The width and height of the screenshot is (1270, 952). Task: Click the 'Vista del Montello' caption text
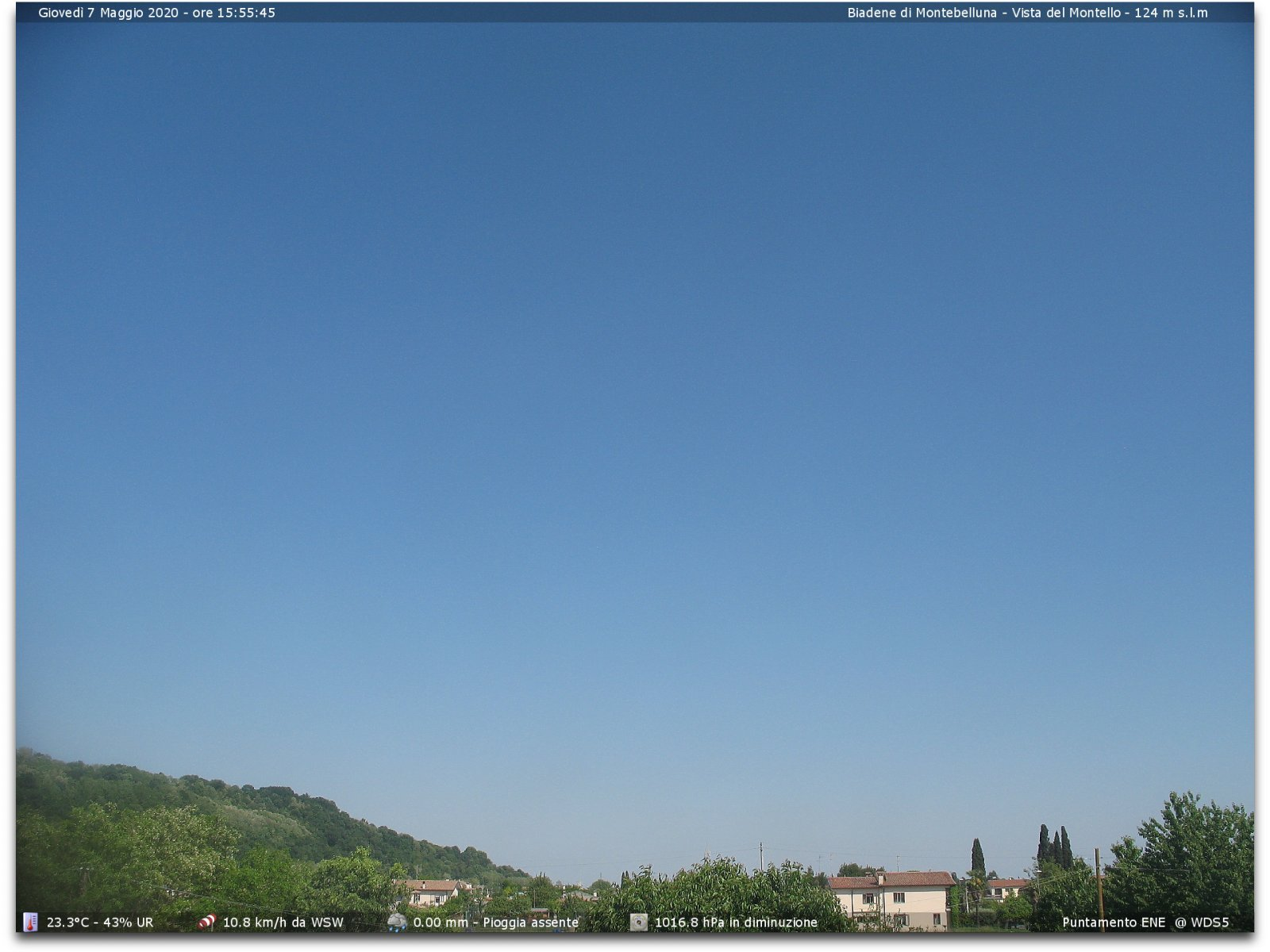[x=1066, y=13]
